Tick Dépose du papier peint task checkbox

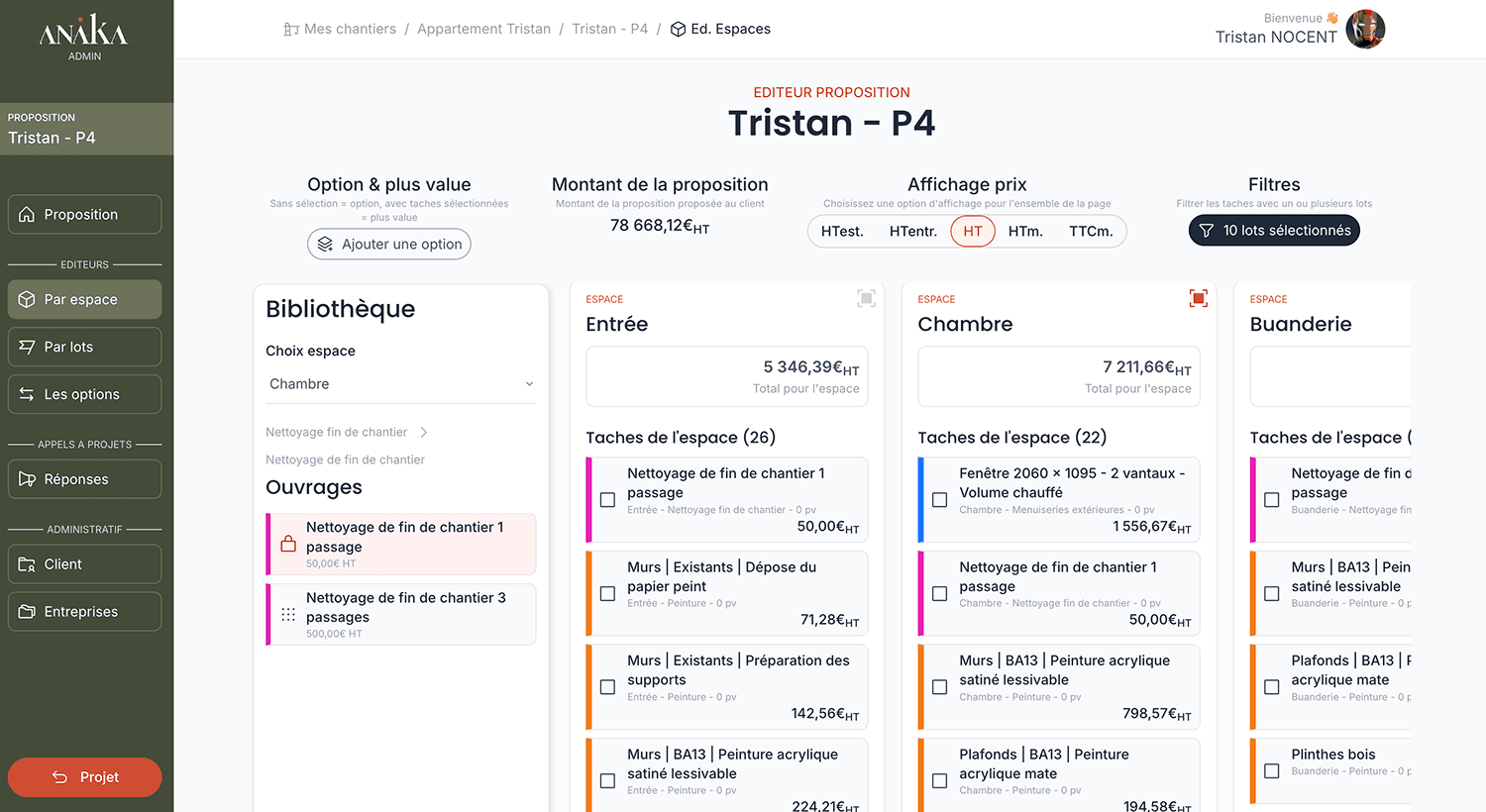coord(607,593)
